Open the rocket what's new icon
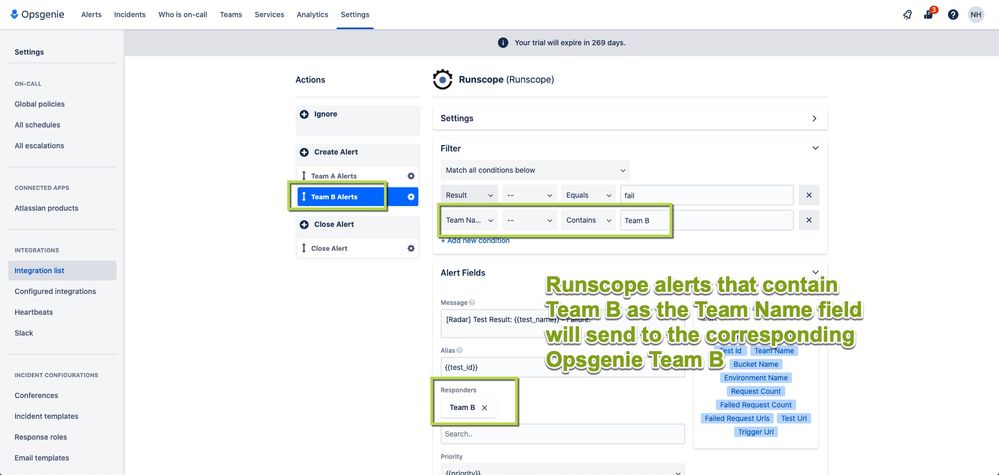999x475 pixels. (x=907, y=15)
